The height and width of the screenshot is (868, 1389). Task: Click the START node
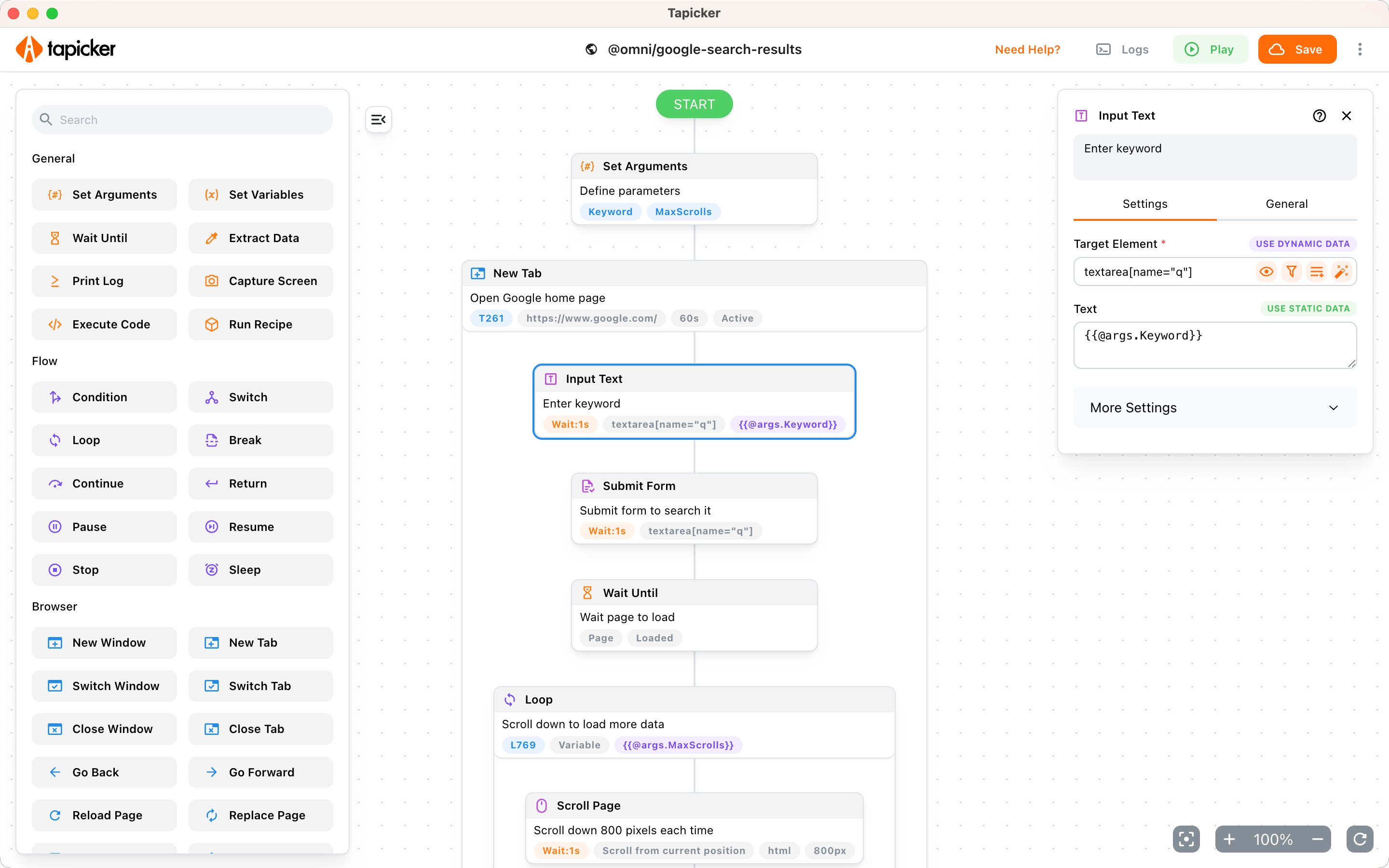[x=694, y=104]
